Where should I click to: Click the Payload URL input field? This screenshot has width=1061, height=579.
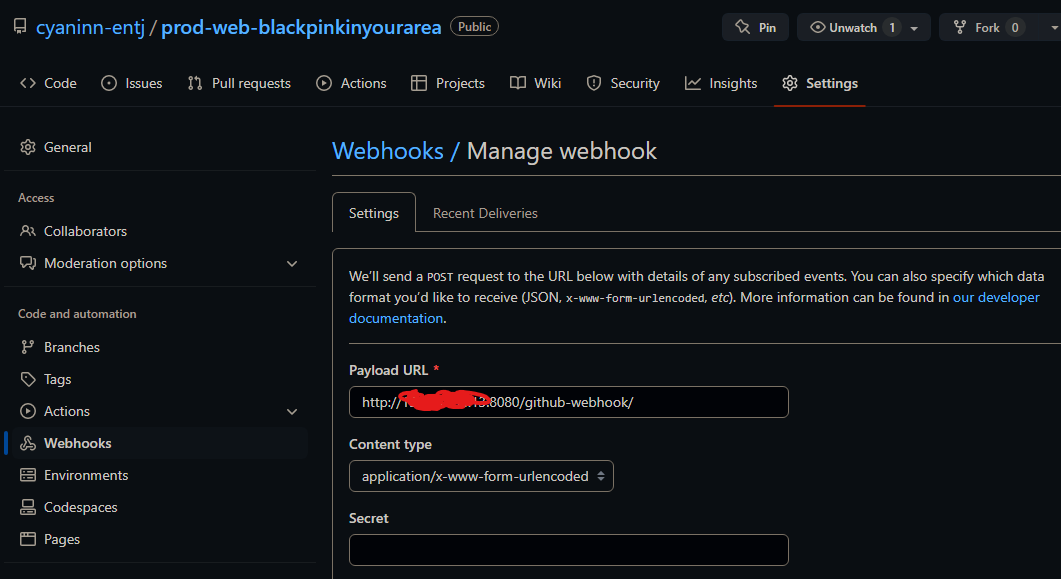tap(568, 402)
